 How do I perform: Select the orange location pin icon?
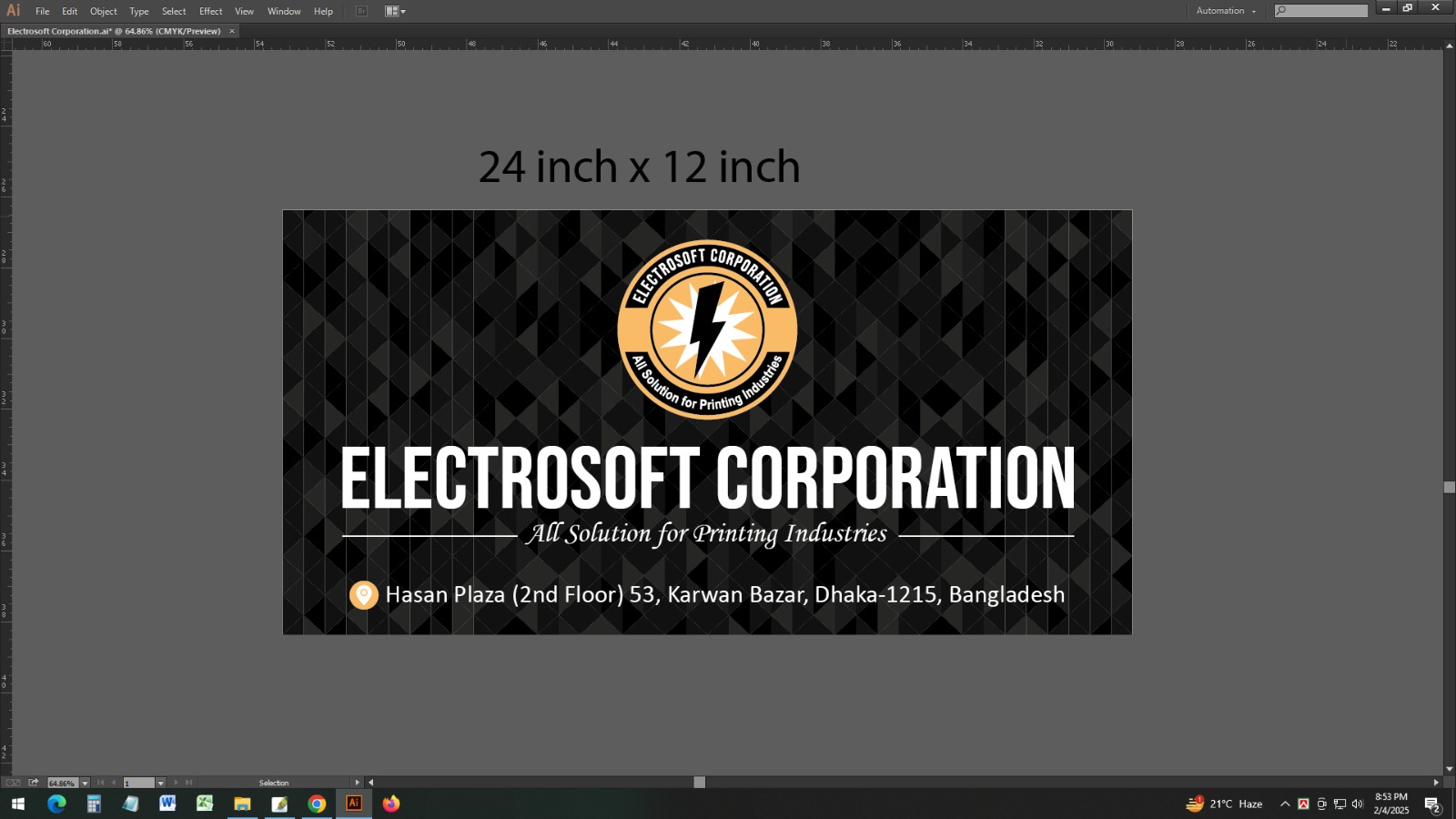click(x=364, y=595)
